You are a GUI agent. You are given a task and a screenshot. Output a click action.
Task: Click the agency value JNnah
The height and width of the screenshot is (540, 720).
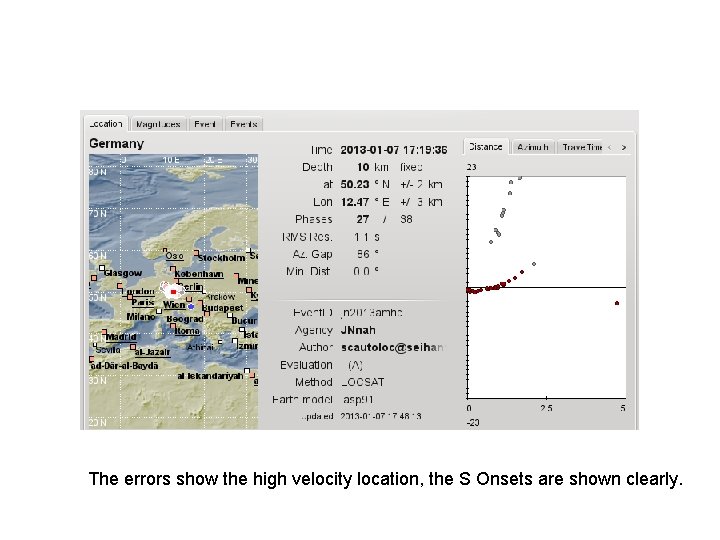(x=358, y=330)
